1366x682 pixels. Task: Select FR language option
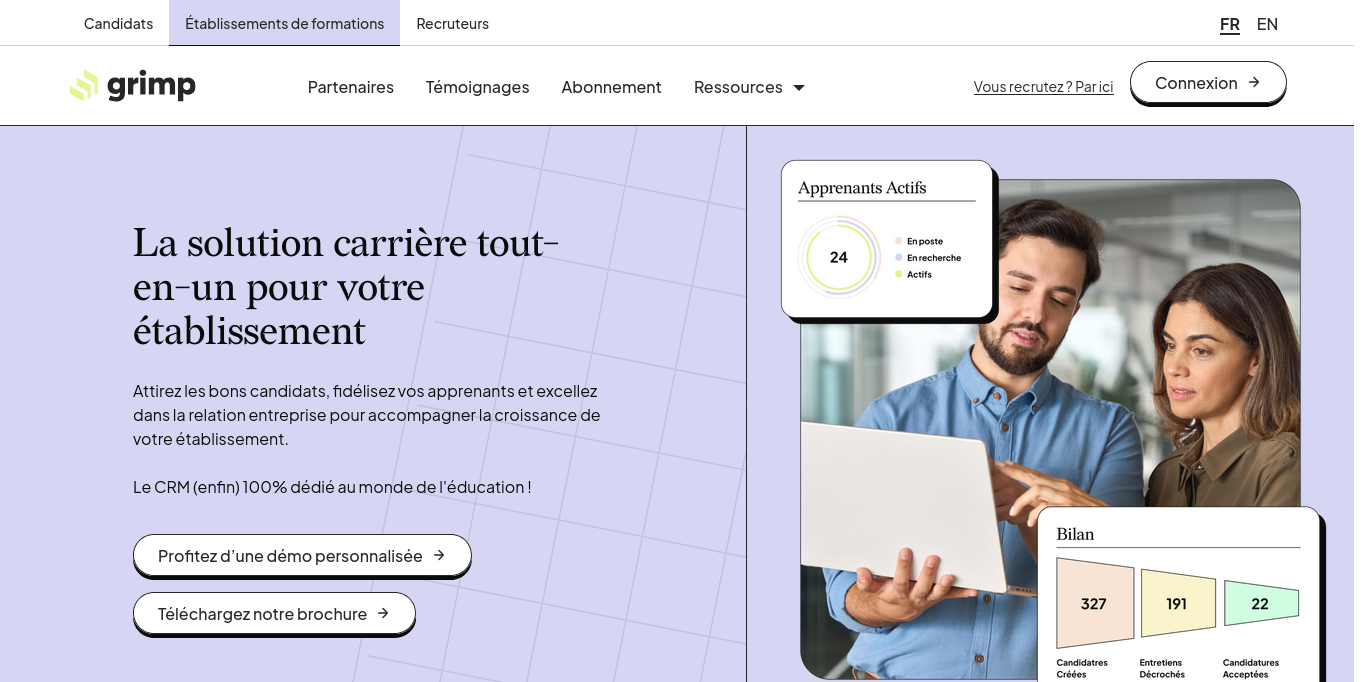(x=1229, y=24)
